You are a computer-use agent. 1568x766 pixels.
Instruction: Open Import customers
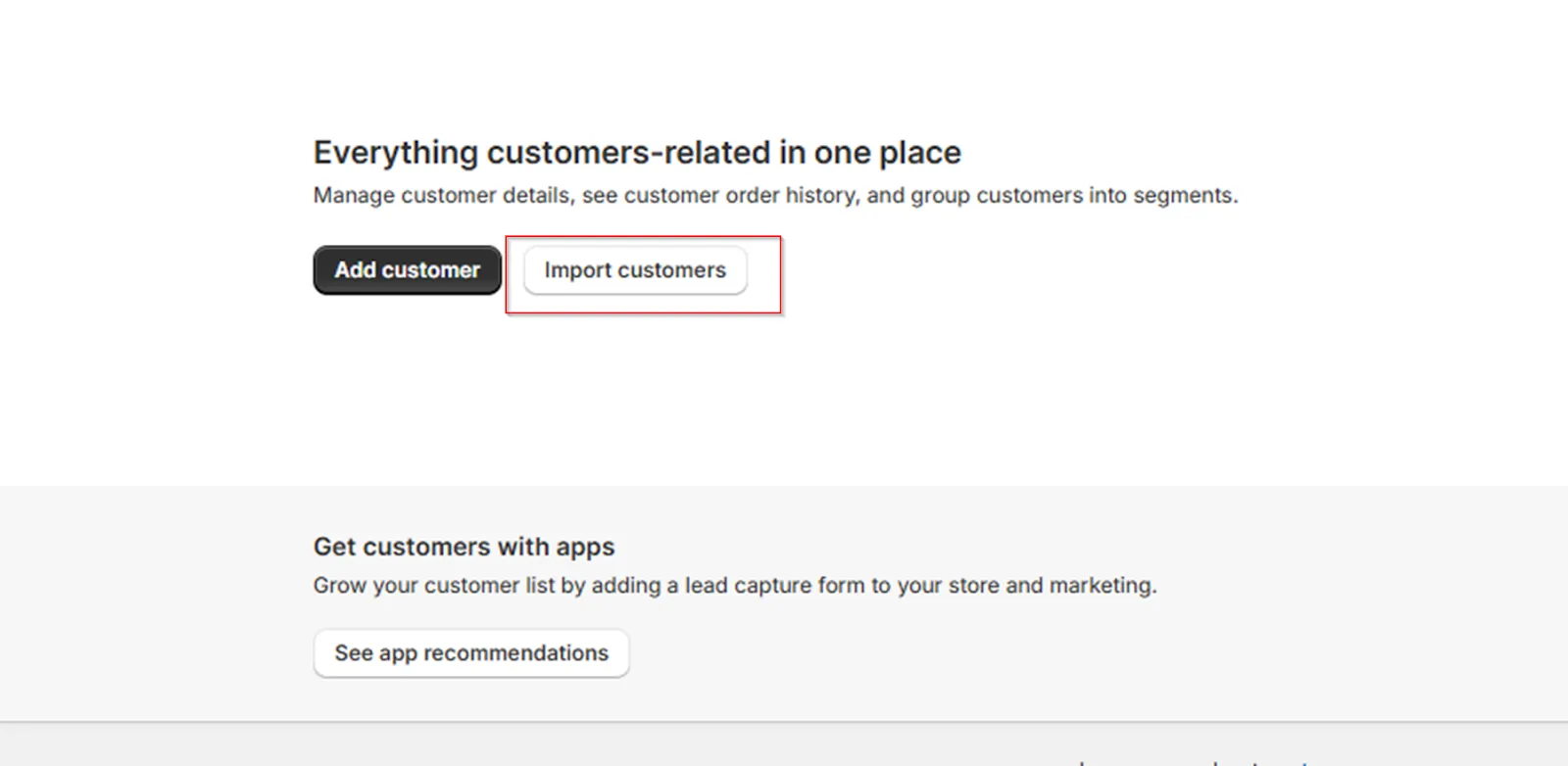click(x=635, y=270)
